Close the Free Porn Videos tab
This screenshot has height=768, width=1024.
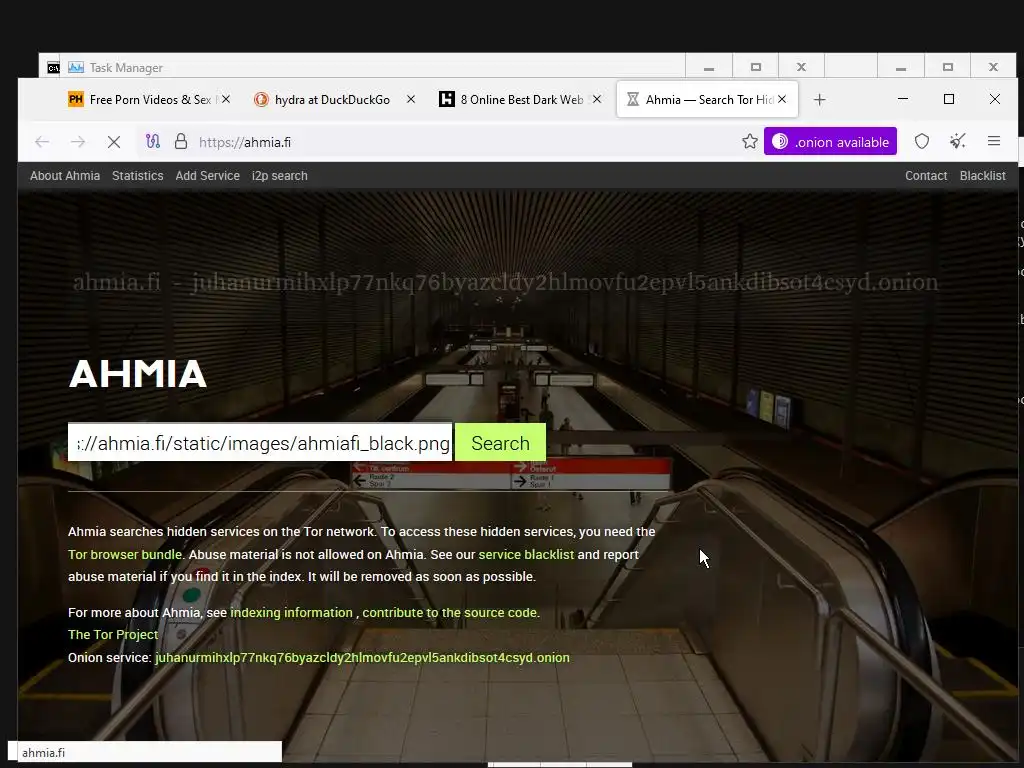pyautogui.click(x=226, y=99)
